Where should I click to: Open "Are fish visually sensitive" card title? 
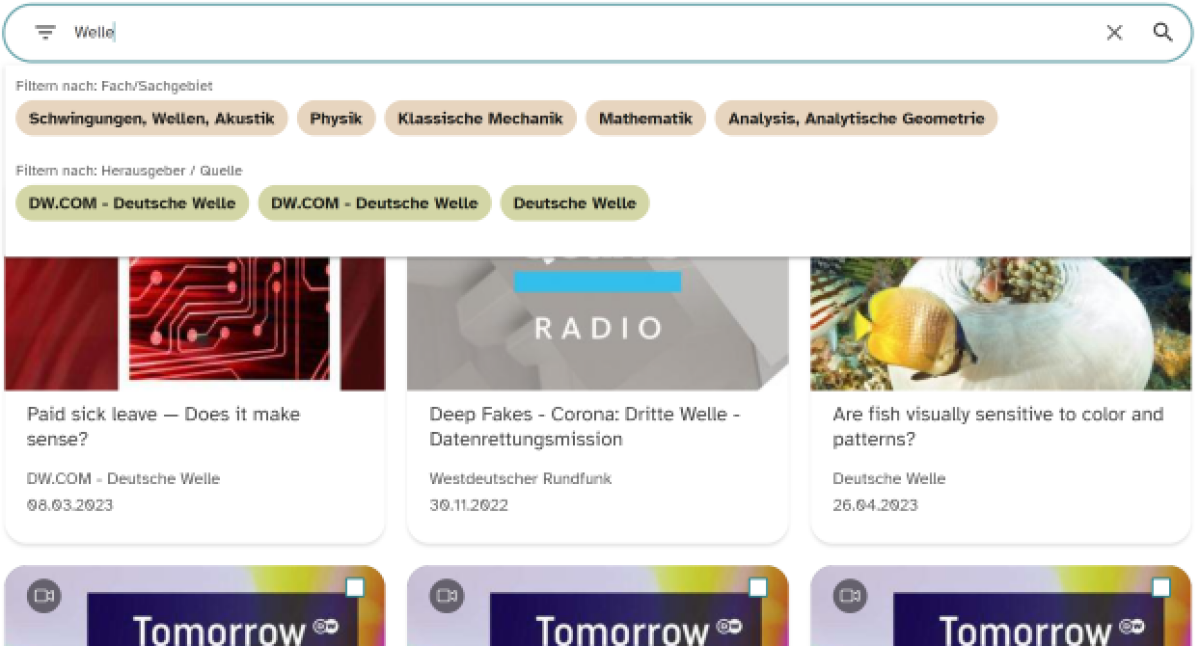(998, 427)
